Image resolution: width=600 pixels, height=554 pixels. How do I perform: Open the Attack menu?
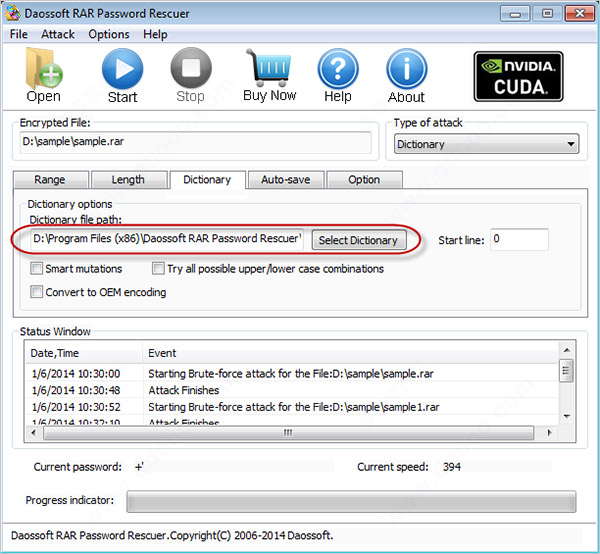[x=58, y=34]
